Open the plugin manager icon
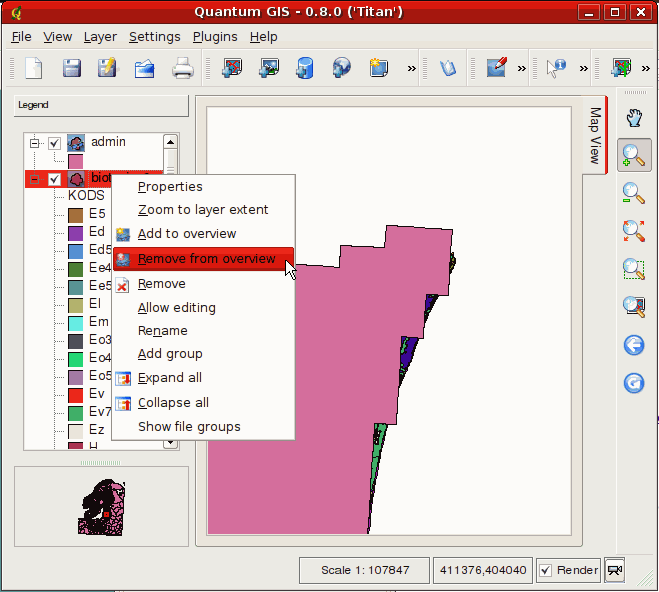The image size is (659, 592). point(448,68)
